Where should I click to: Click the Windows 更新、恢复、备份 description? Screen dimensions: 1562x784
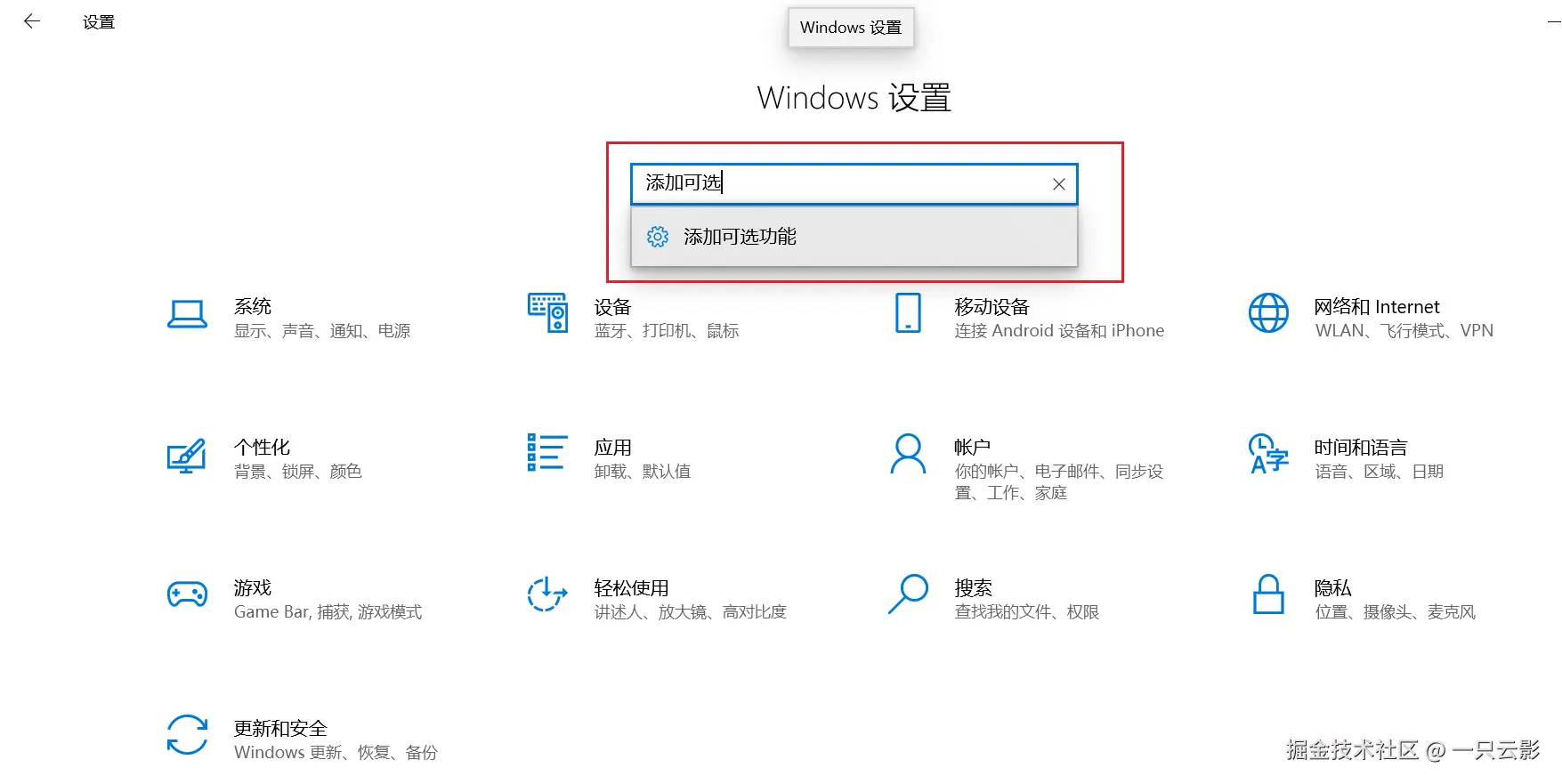[x=336, y=753]
